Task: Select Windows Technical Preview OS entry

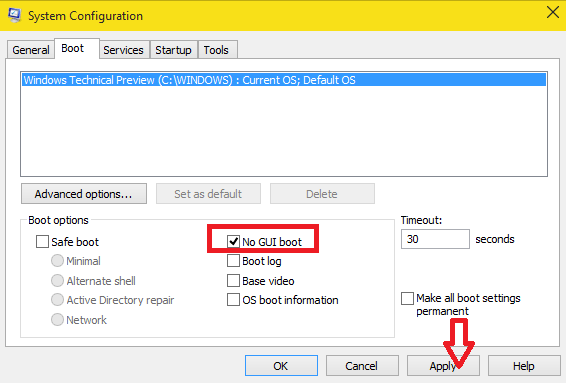Action: [284, 80]
